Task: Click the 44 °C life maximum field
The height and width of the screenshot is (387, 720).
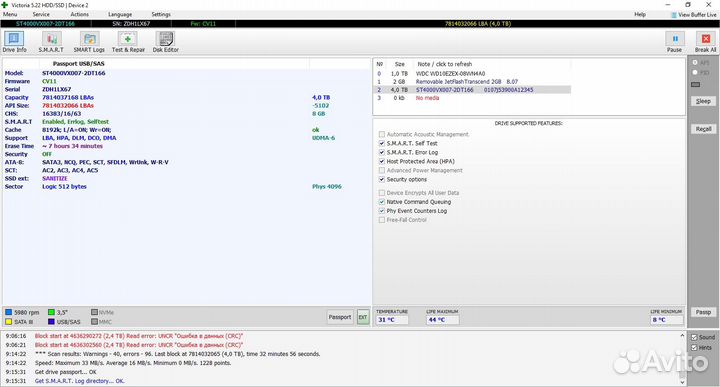Action: (442, 320)
